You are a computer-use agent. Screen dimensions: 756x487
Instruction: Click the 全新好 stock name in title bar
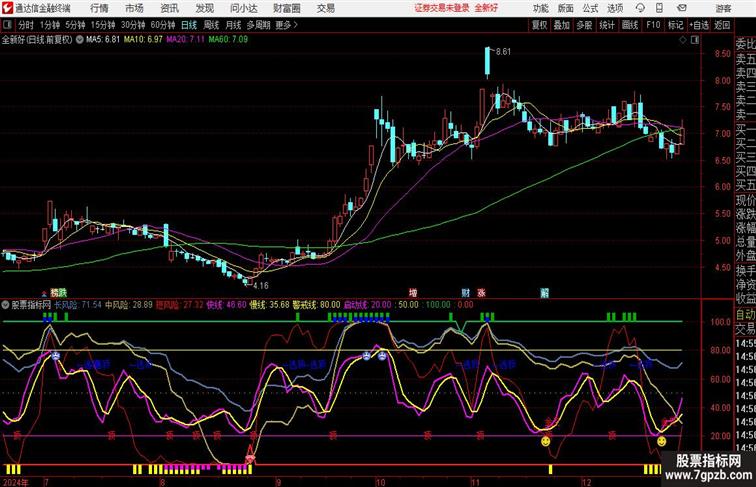tap(486, 8)
